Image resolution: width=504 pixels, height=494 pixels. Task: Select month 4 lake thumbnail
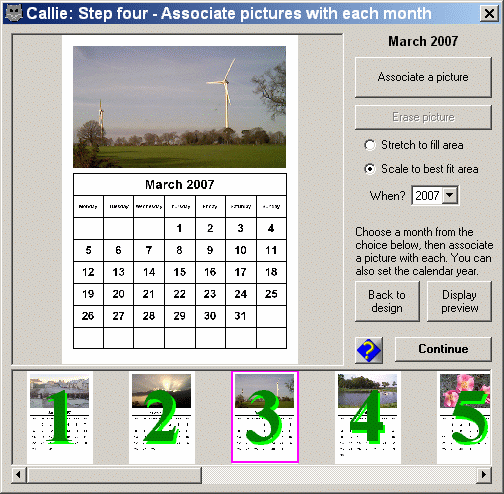368,418
